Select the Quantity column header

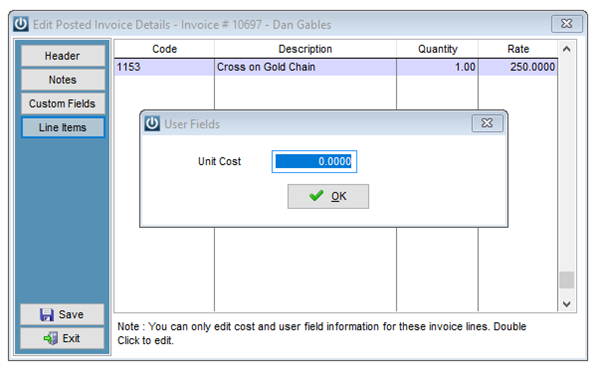coord(437,49)
